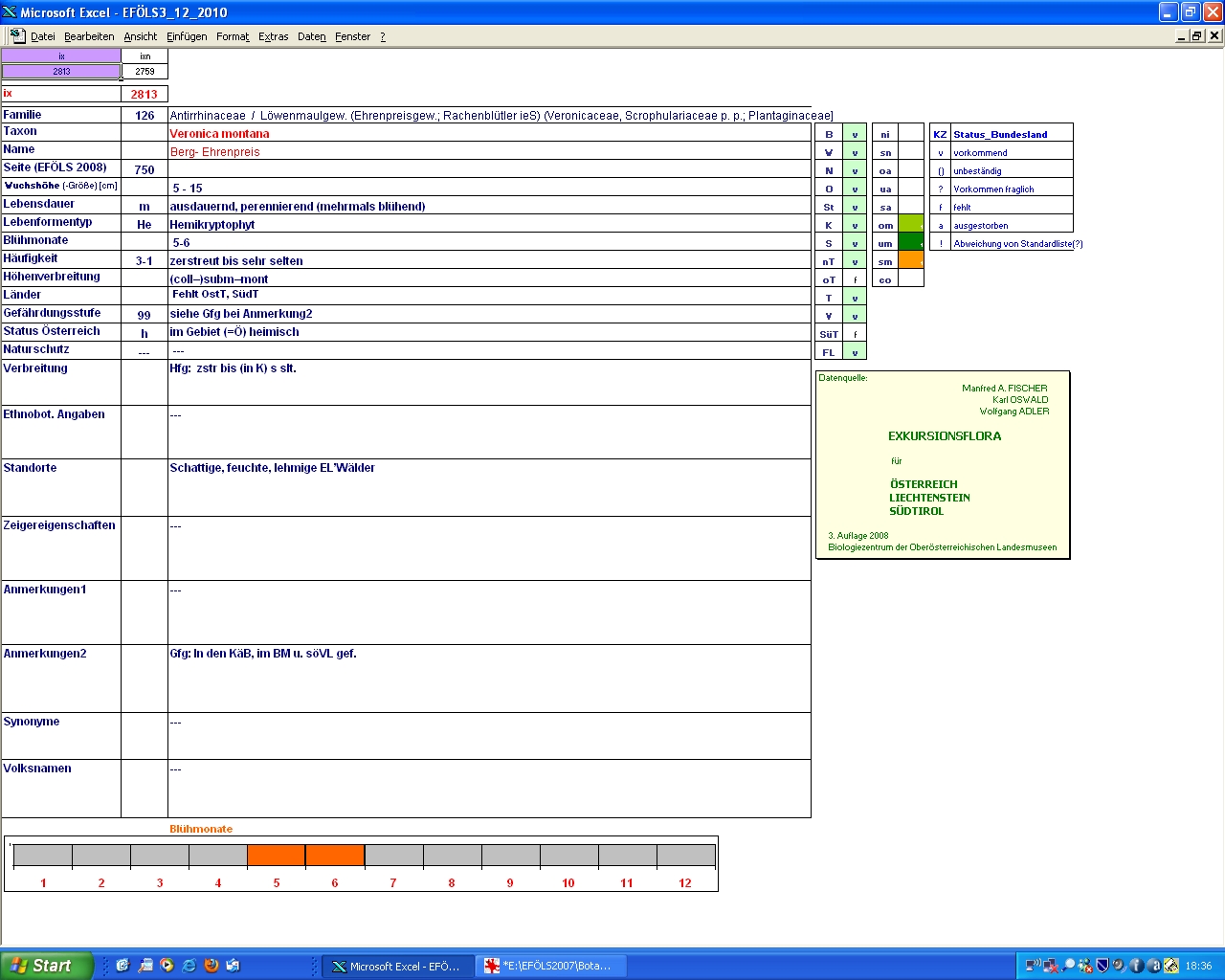Click the speaker volume tray icon
This screenshot has height=980, width=1225.
tap(1119, 966)
